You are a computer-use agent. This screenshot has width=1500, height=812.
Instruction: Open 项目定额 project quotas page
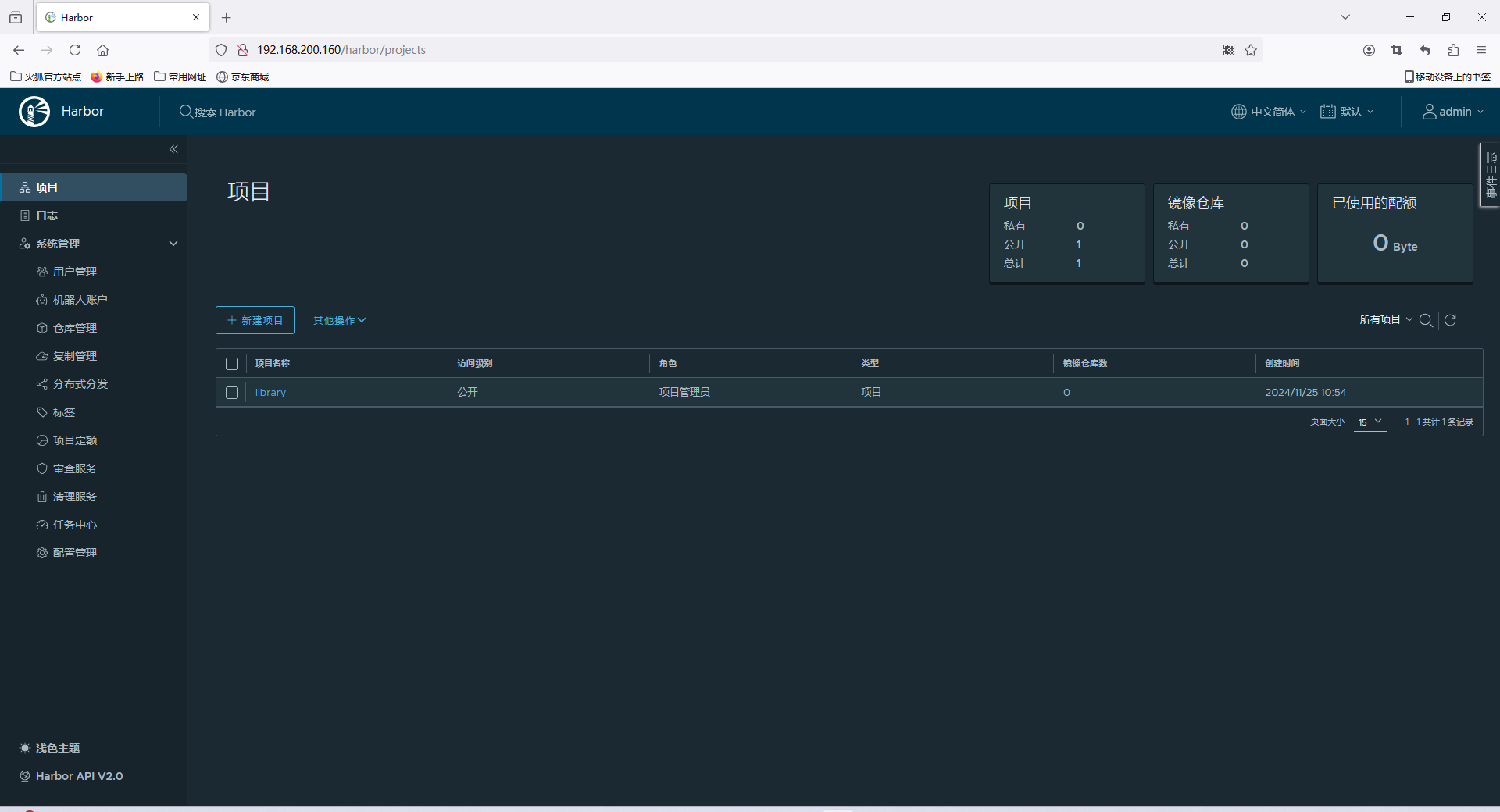coord(75,440)
